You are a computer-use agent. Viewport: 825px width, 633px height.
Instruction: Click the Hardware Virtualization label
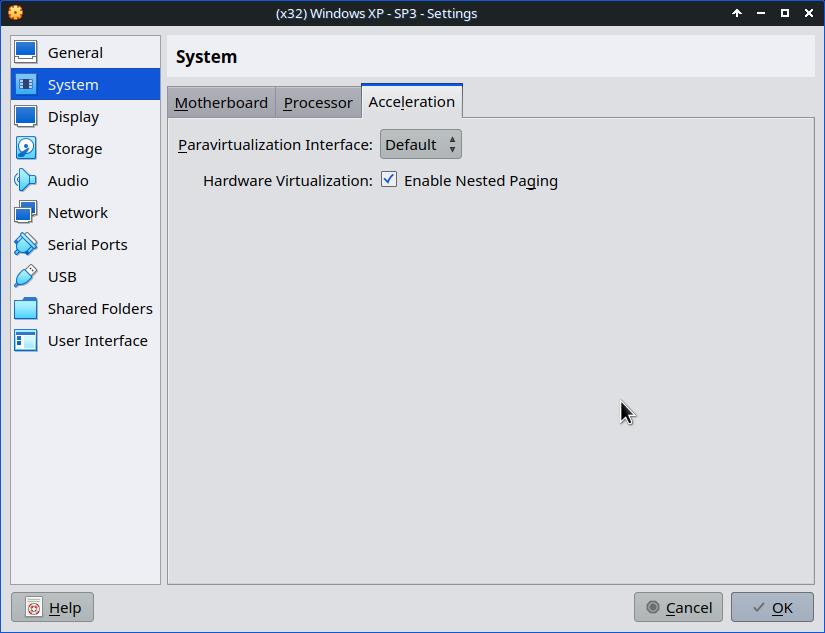coord(288,180)
